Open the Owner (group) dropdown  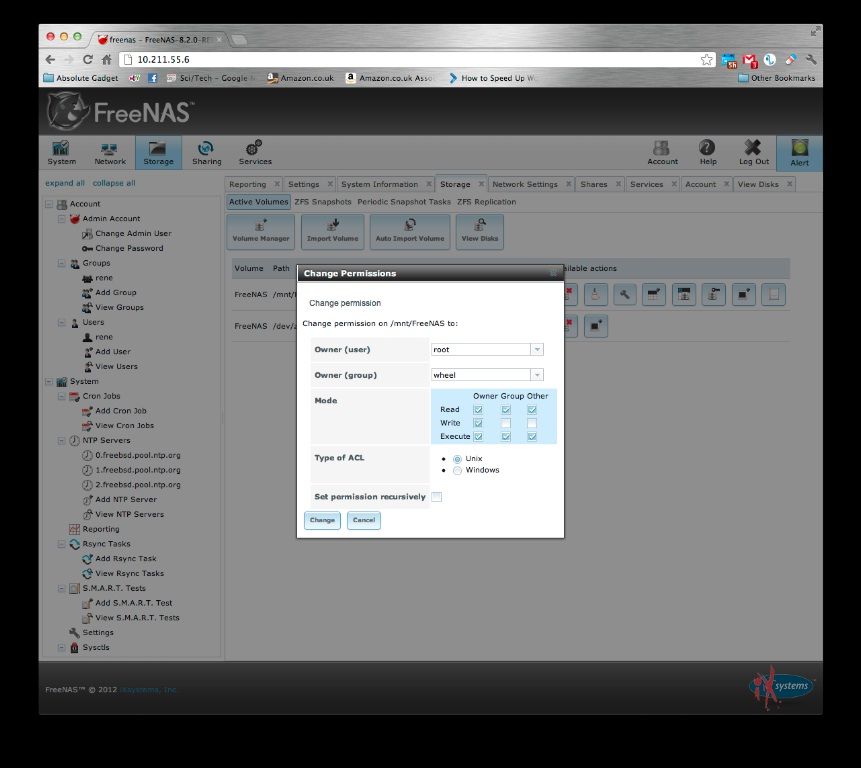[x=536, y=375]
